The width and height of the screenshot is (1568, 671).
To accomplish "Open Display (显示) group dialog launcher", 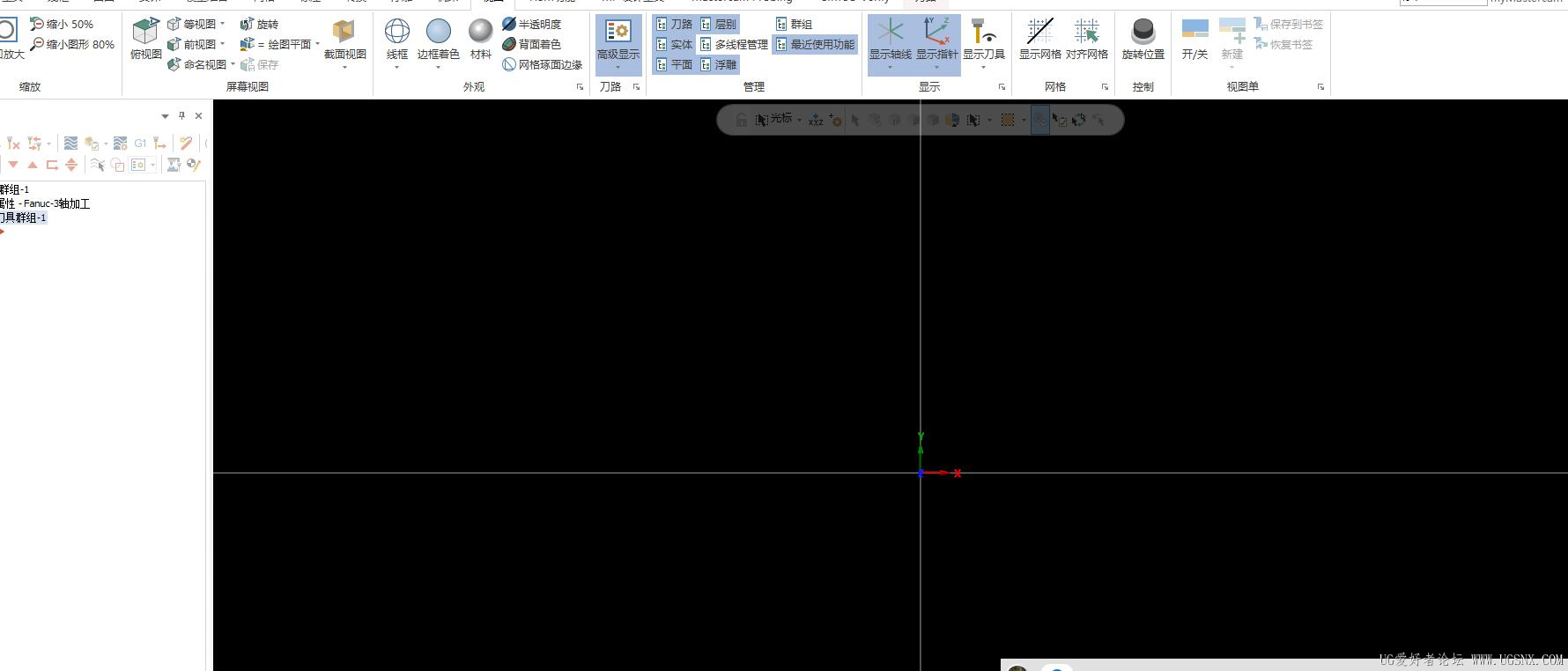I will 1002,86.
